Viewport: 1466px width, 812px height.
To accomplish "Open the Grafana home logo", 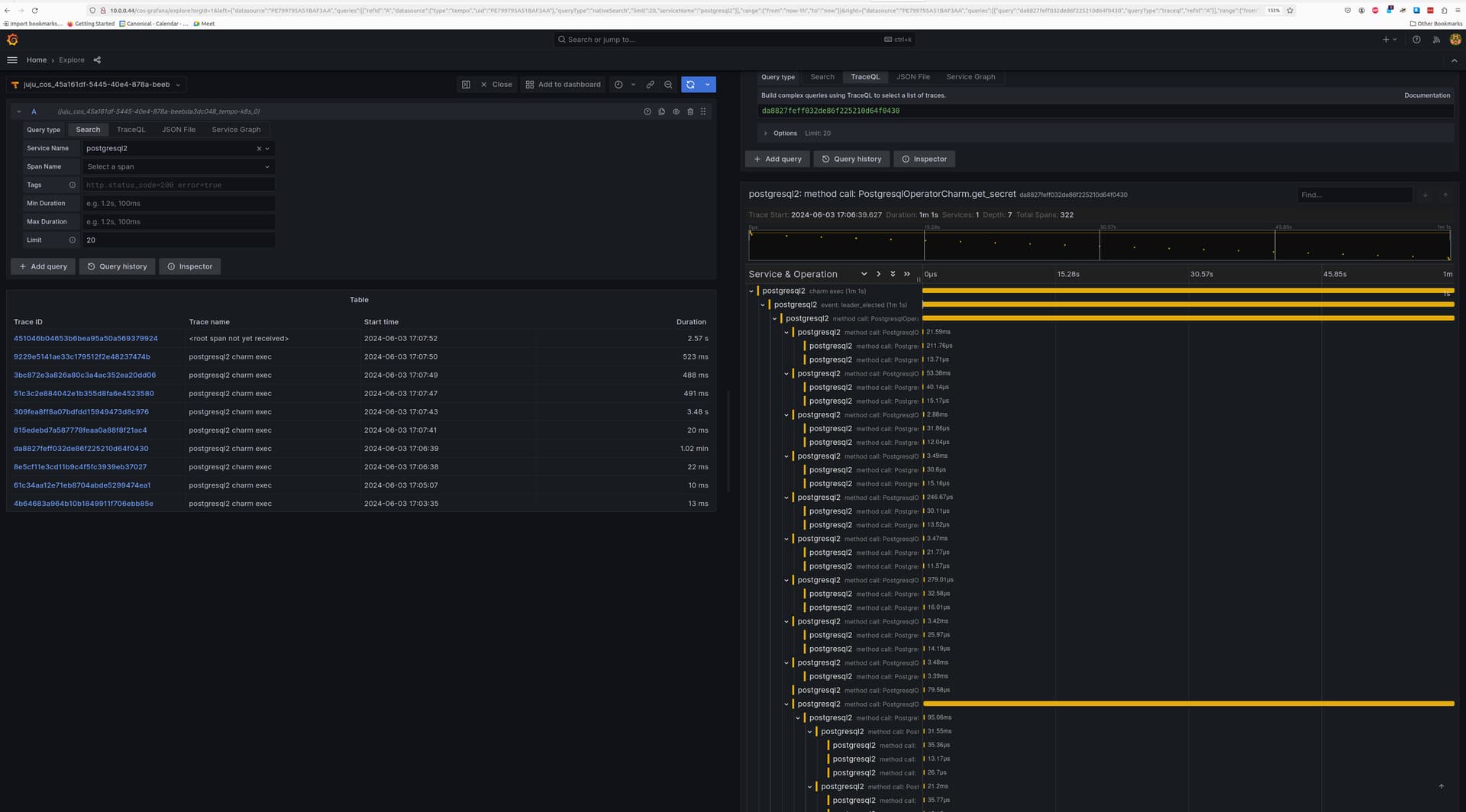I will (12, 40).
